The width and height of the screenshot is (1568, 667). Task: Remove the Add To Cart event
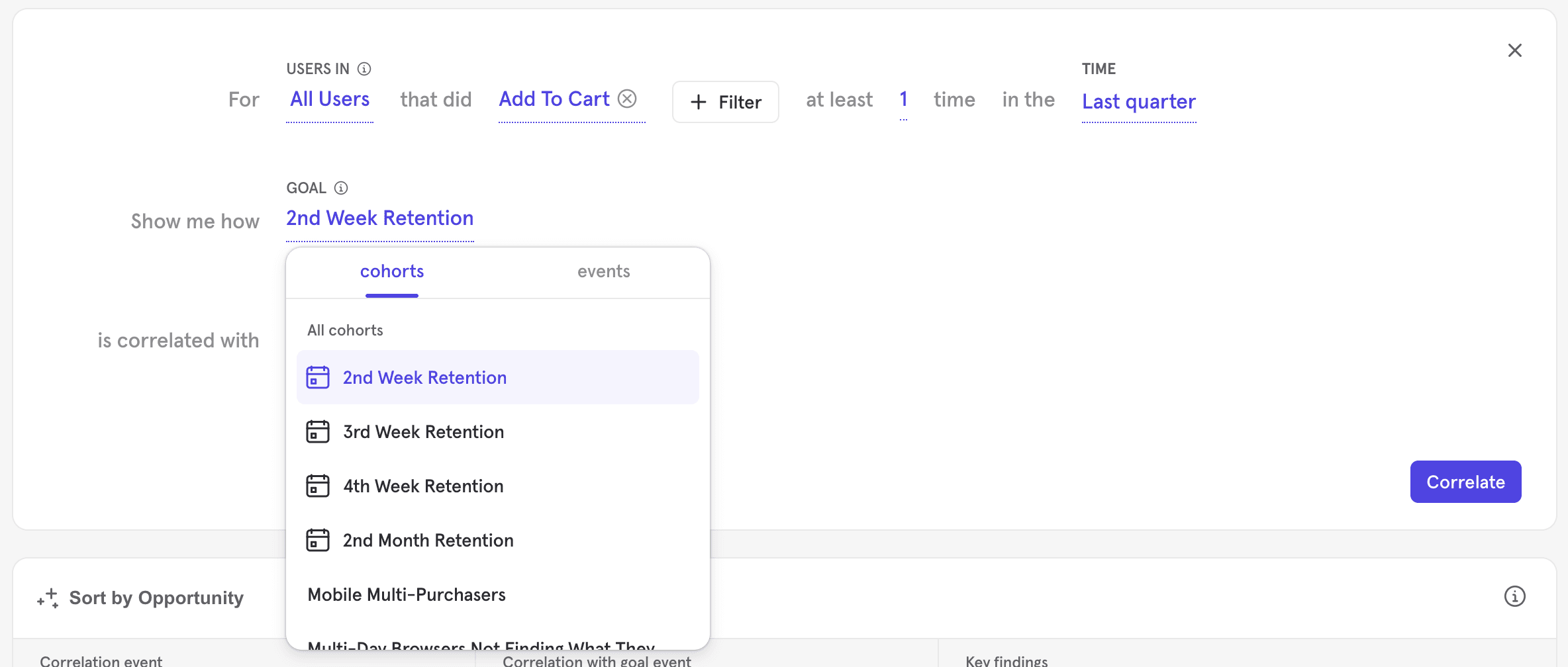coord(627,98)
